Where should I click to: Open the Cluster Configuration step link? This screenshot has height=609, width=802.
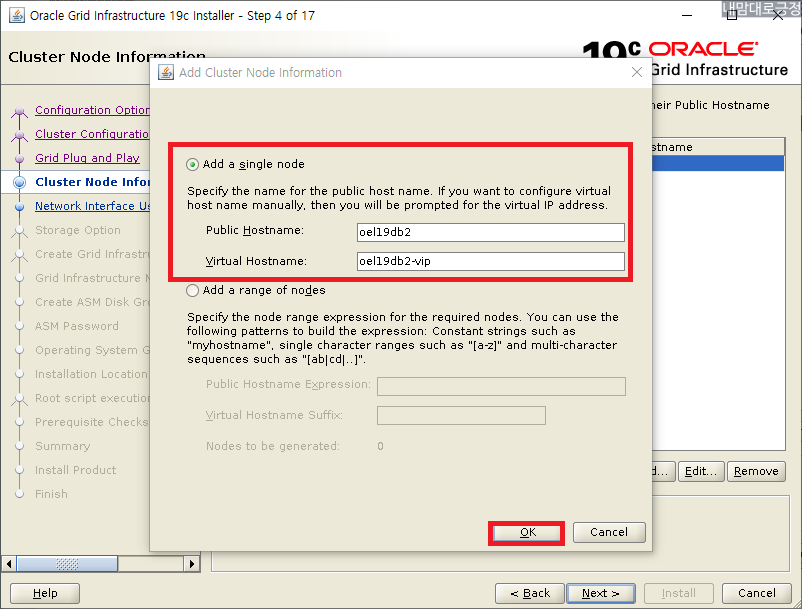(92, 134)
